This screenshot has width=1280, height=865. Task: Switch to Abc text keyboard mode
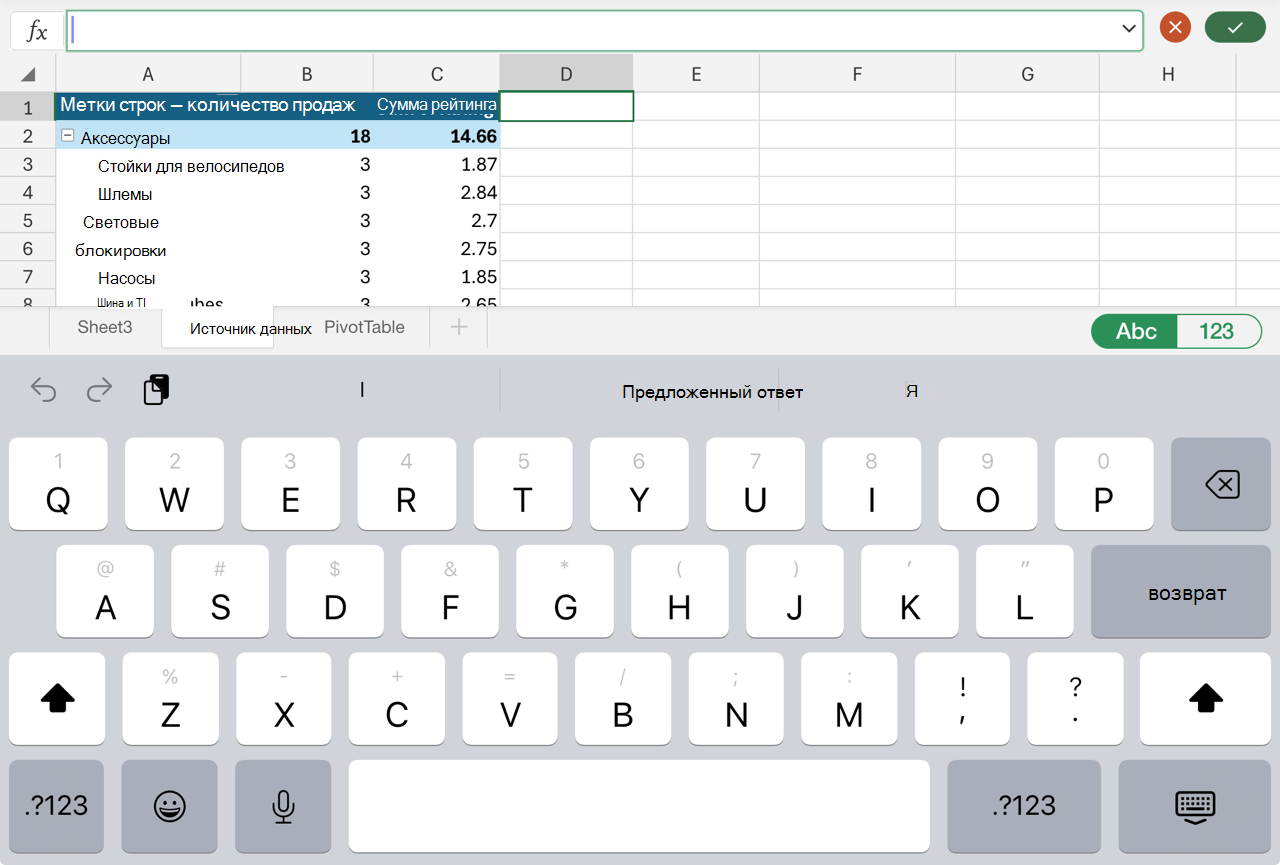(x=1136, y=332)
